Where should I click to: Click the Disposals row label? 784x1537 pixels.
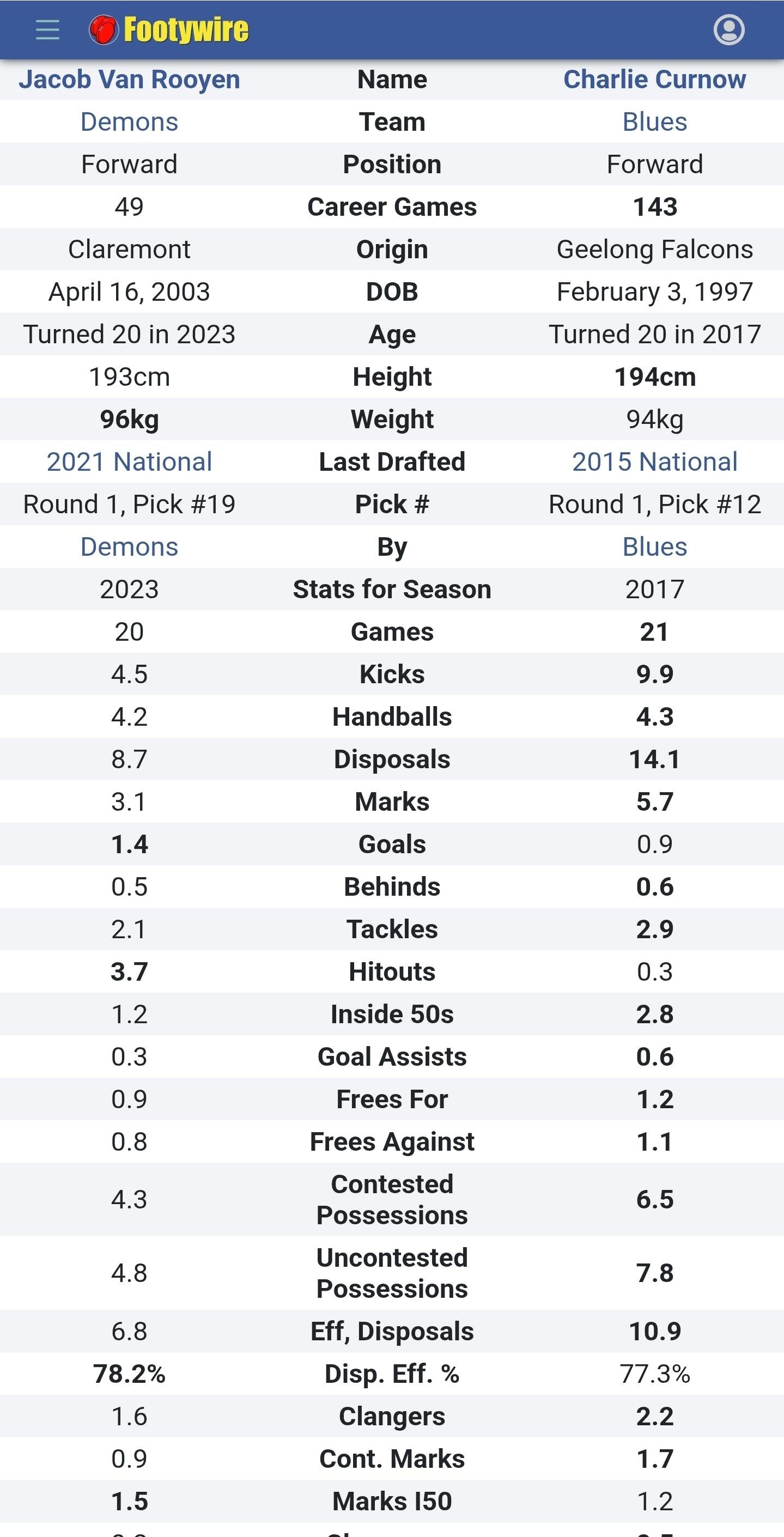[x=392, y=760]
